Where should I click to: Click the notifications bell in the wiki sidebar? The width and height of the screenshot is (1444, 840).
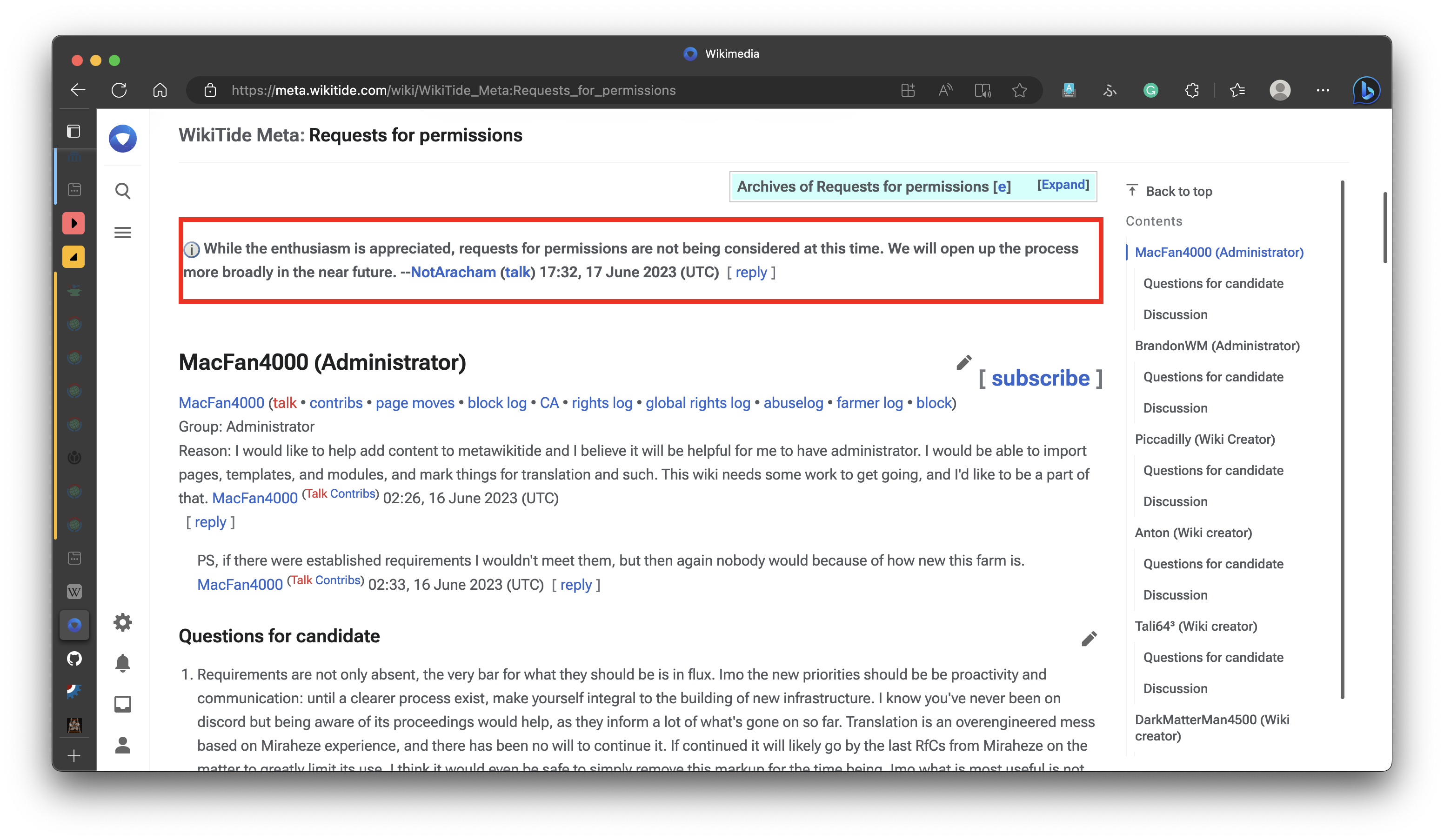[123, 663]
